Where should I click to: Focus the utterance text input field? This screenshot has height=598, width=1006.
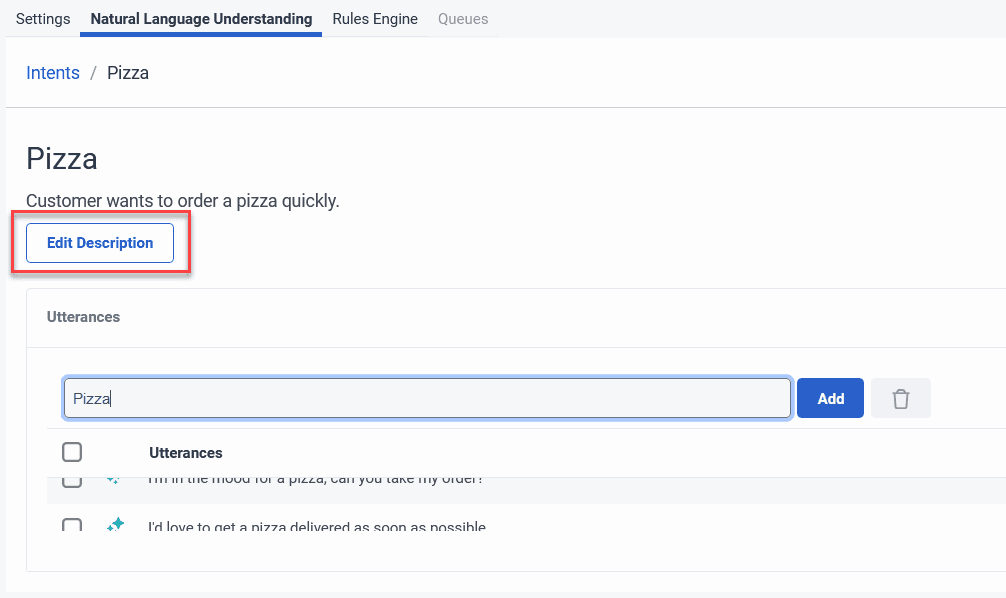point(428,398)
